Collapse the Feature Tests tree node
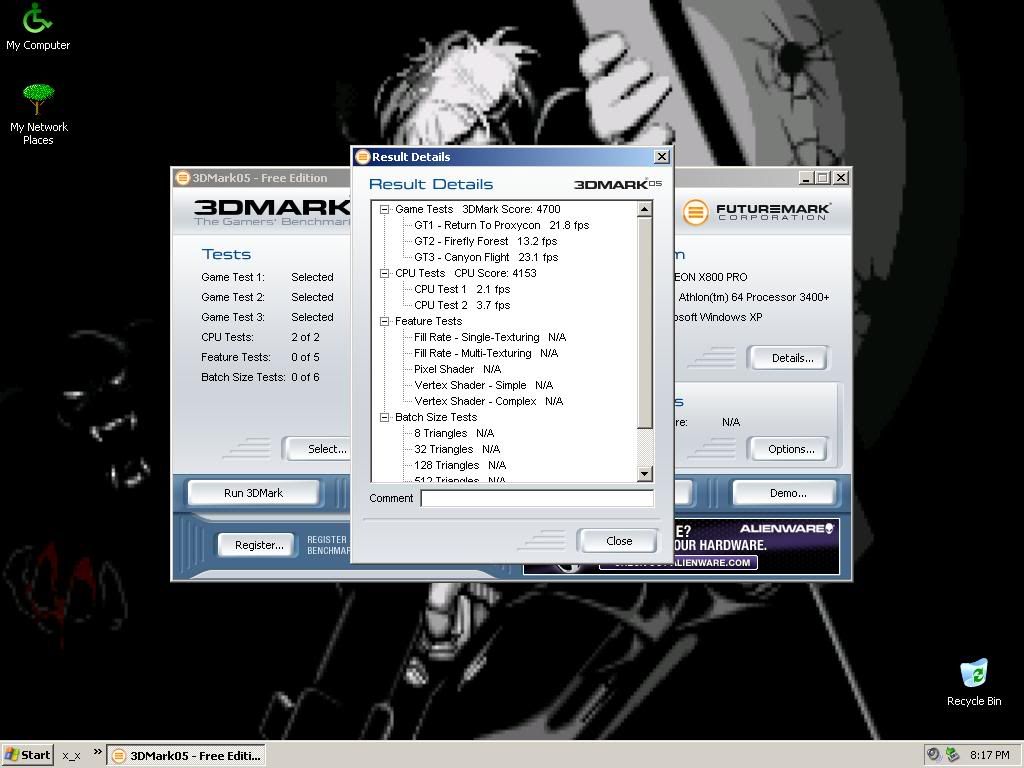Image resolution: width=1024 pixels, height=768 pixels. 385,321
